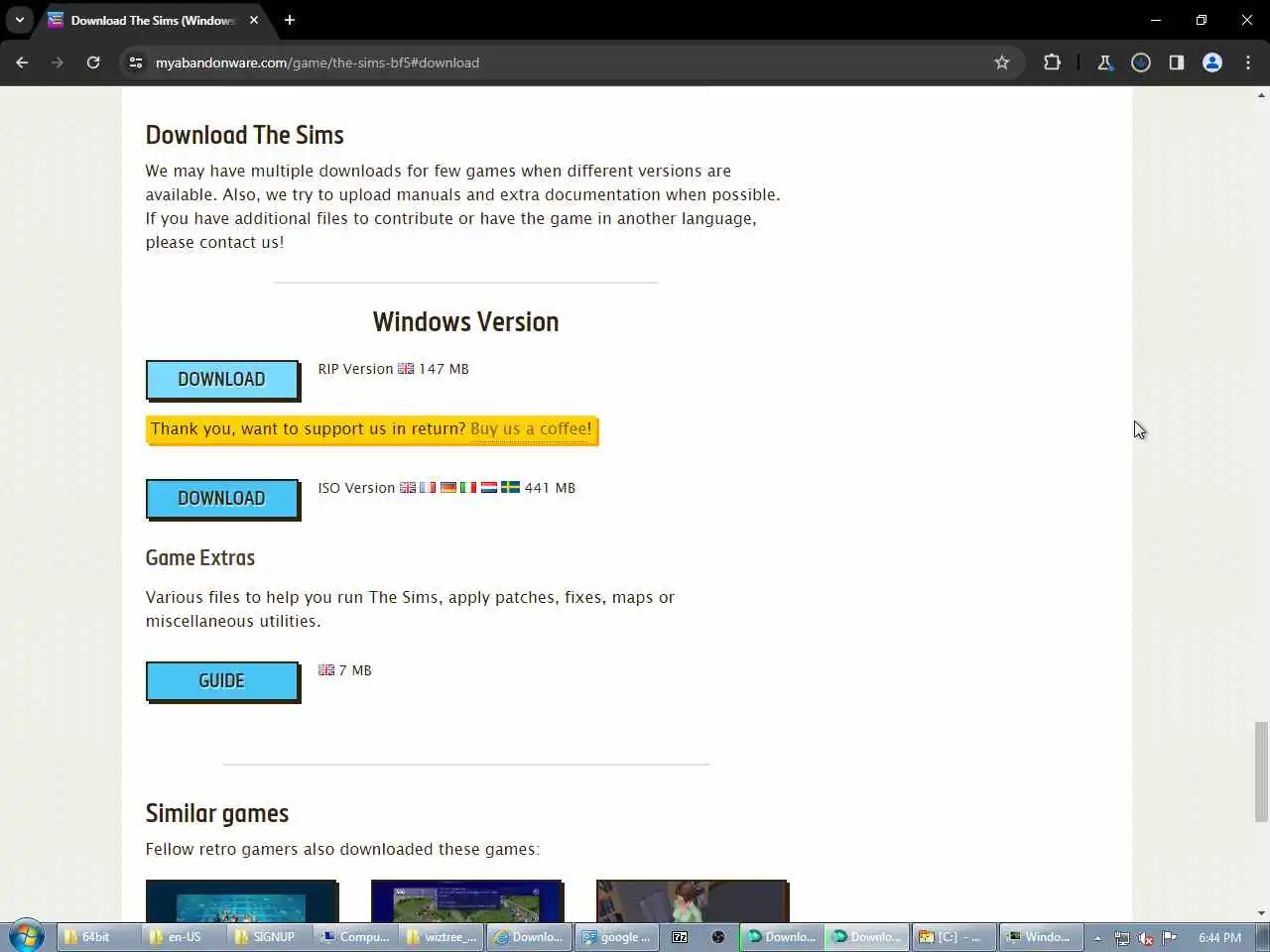1270x952 pixels.
Task: Switch to the Compu... taskbar window
Action: click(x=355, y=937)
